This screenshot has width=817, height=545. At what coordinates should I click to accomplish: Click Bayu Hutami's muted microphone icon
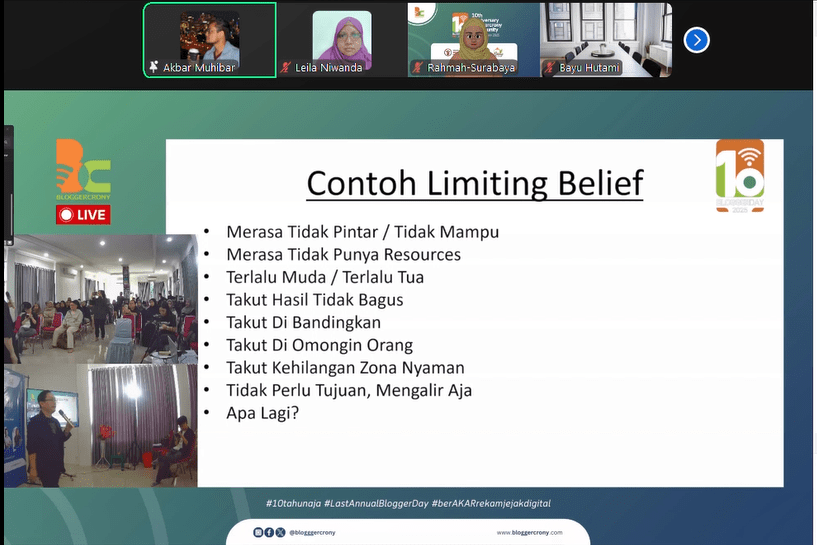tap(550, 68)
